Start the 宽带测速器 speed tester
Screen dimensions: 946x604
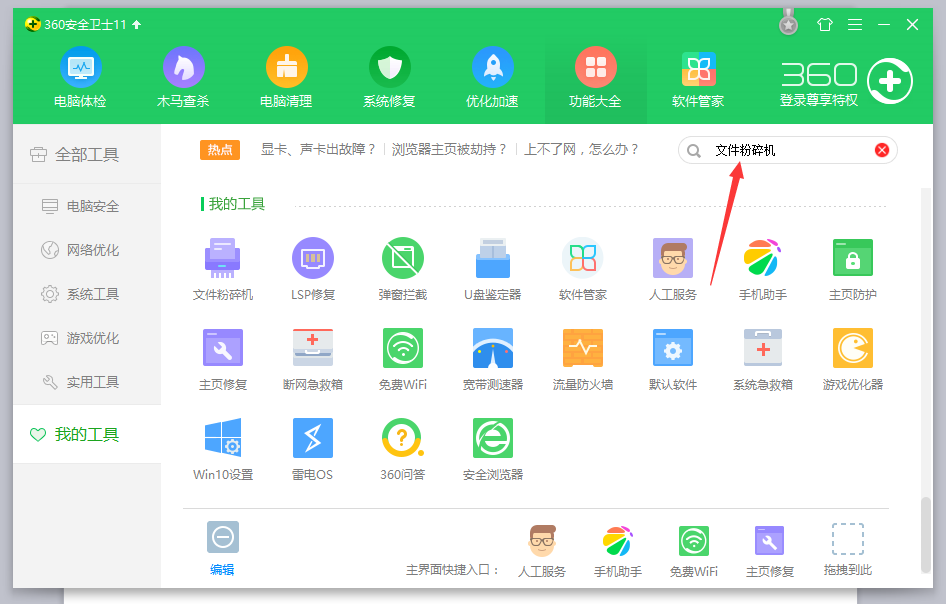(x=492, y=360)
